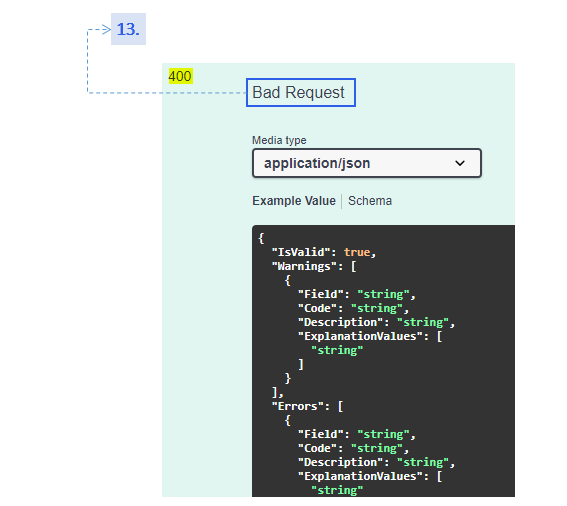Click "ExplanationValues" key under Errors
Image resolution: width=567 pixels, height=506 pixels.
point(360,476)
